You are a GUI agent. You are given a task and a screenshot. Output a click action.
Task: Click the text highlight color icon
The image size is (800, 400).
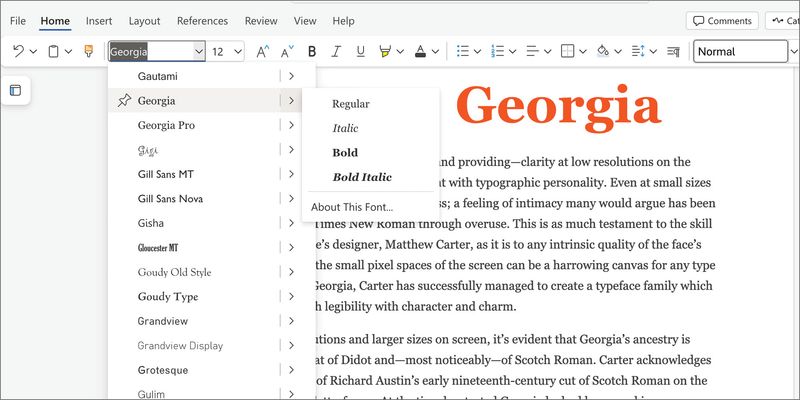(x=385, y=51)
